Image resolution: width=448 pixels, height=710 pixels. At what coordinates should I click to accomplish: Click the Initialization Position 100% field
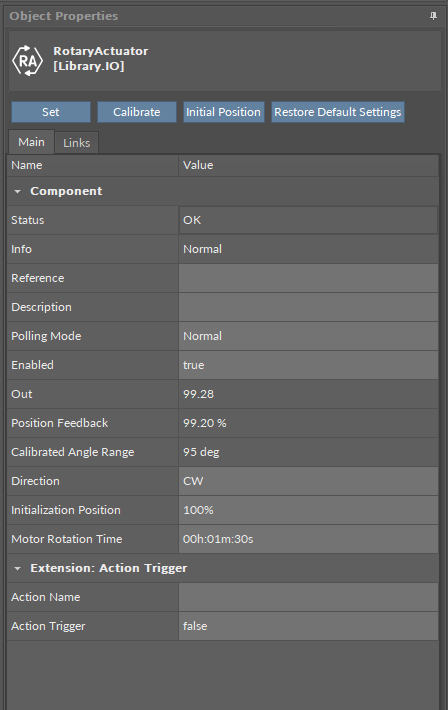308,510
